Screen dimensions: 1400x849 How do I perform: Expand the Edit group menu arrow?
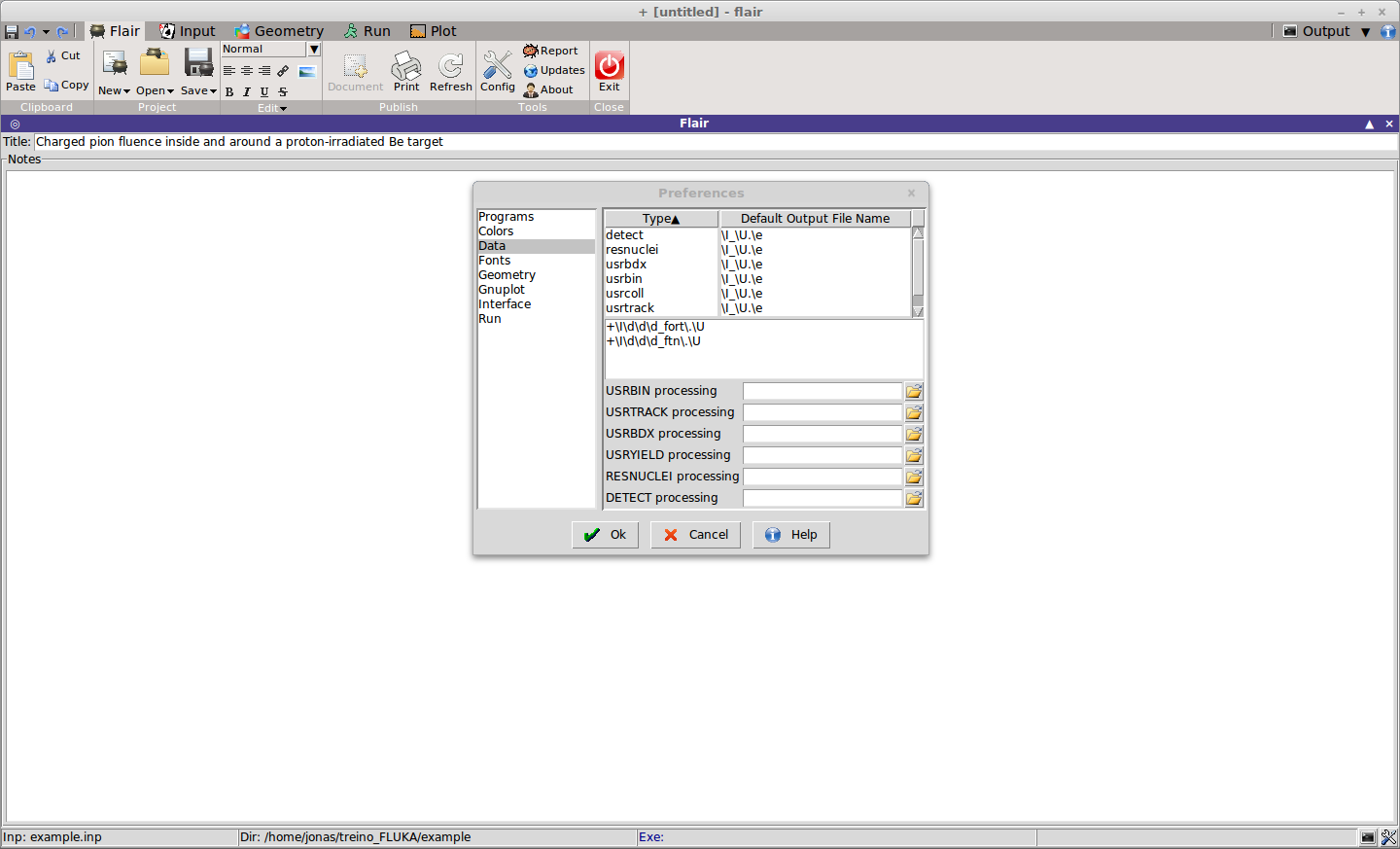(283, 109)
